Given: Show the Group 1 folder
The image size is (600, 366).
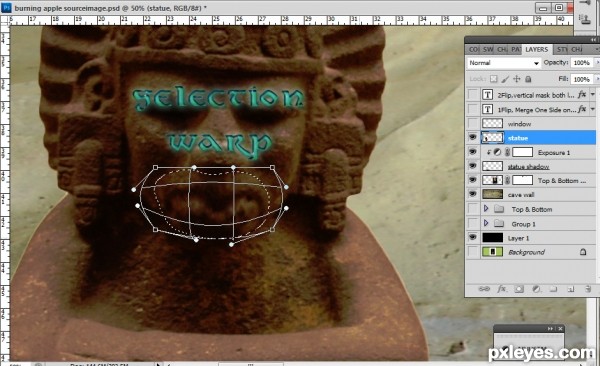Looking at the screenshot, I should [473, 224].
